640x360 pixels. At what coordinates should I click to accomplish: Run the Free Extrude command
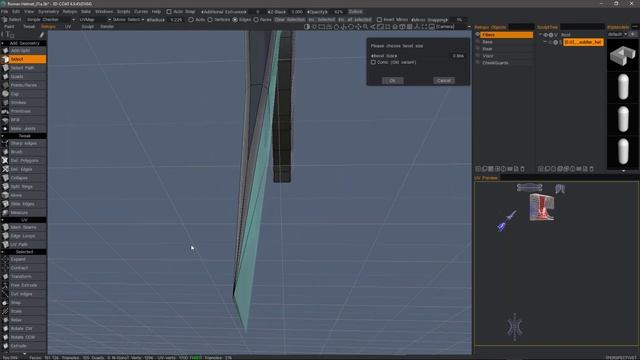[24, 285]
